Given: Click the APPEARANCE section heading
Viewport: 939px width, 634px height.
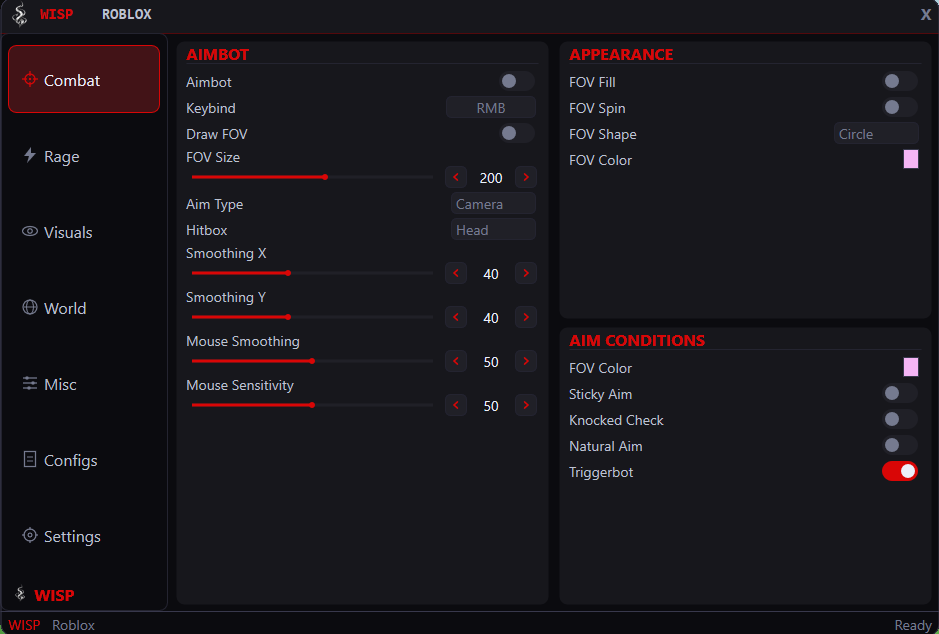Looking at the screenshot, I should pos(621,54).
